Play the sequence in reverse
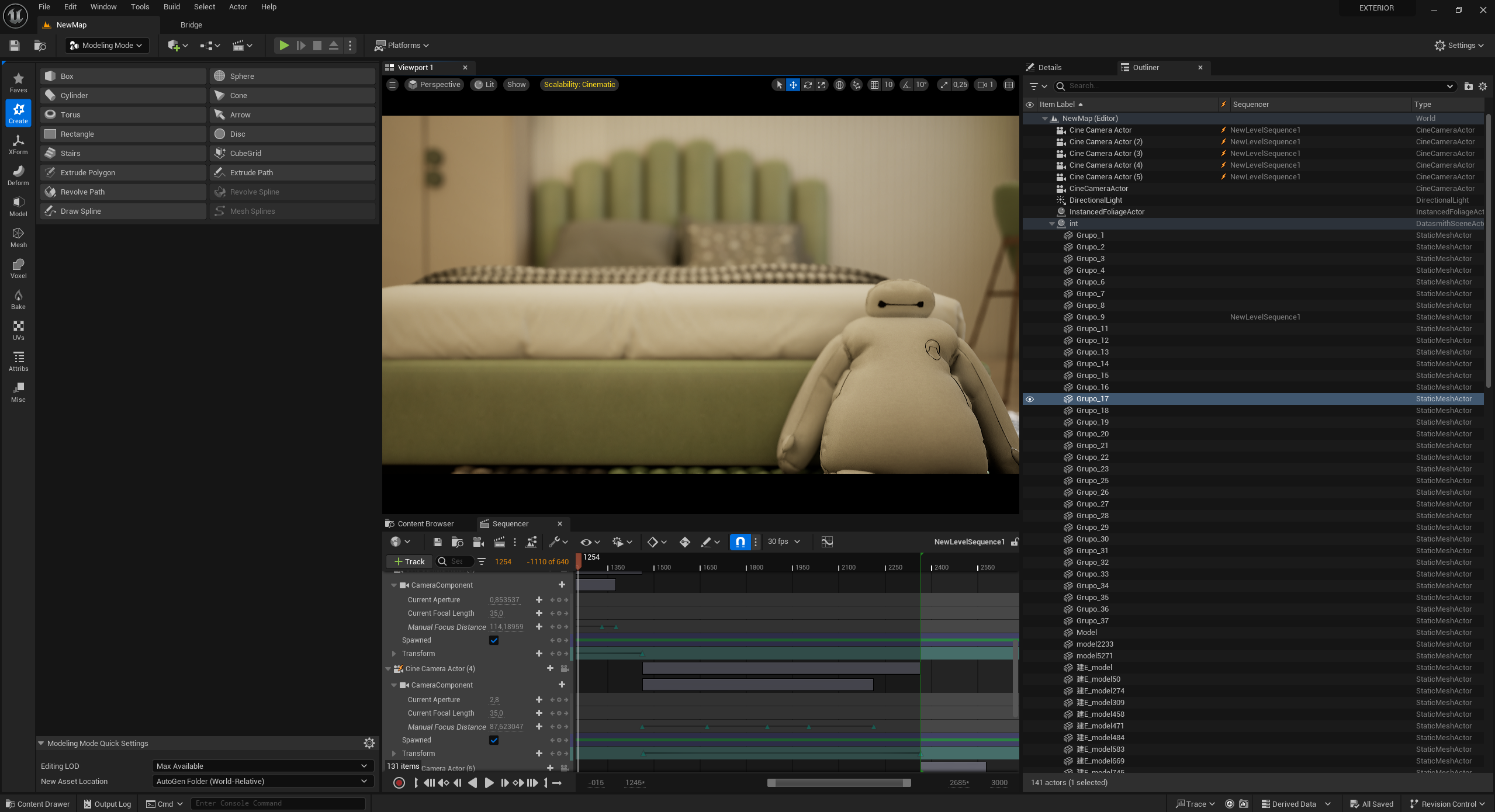Viewport: 1495px width, 812px height. point(473,783)
